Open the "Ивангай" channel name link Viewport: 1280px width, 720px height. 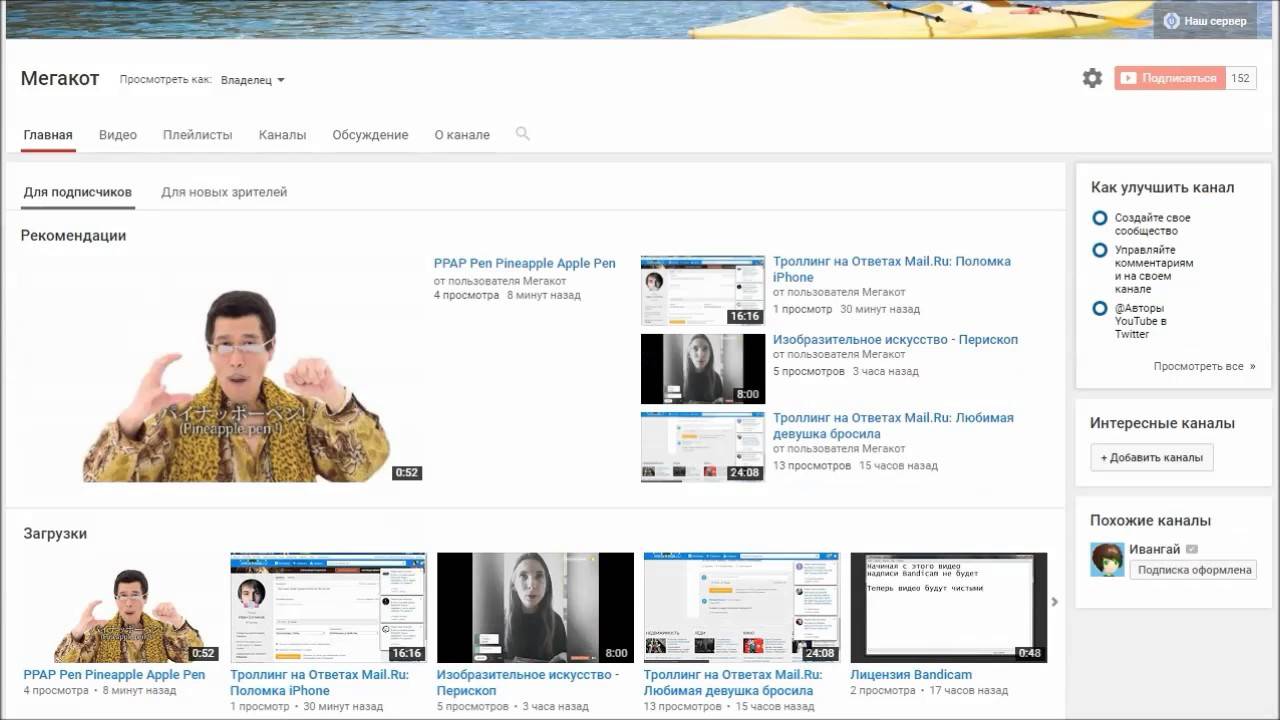click(1155, 549)
